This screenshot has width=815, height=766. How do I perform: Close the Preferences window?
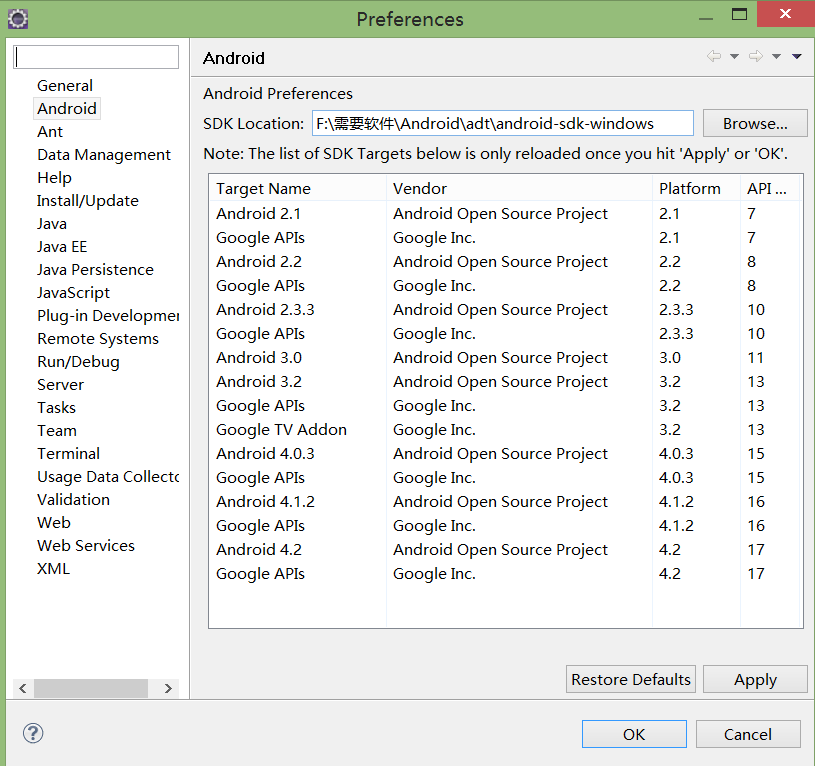click(x=785, y=14)
